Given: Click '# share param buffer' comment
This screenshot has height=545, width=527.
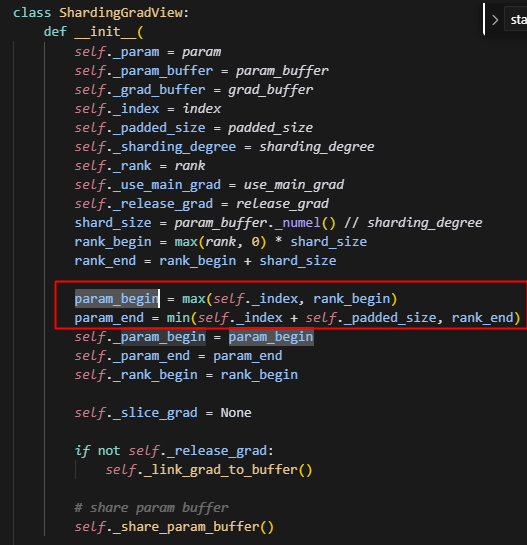Looking at the screenshot, I should click(x=152, y=507).
